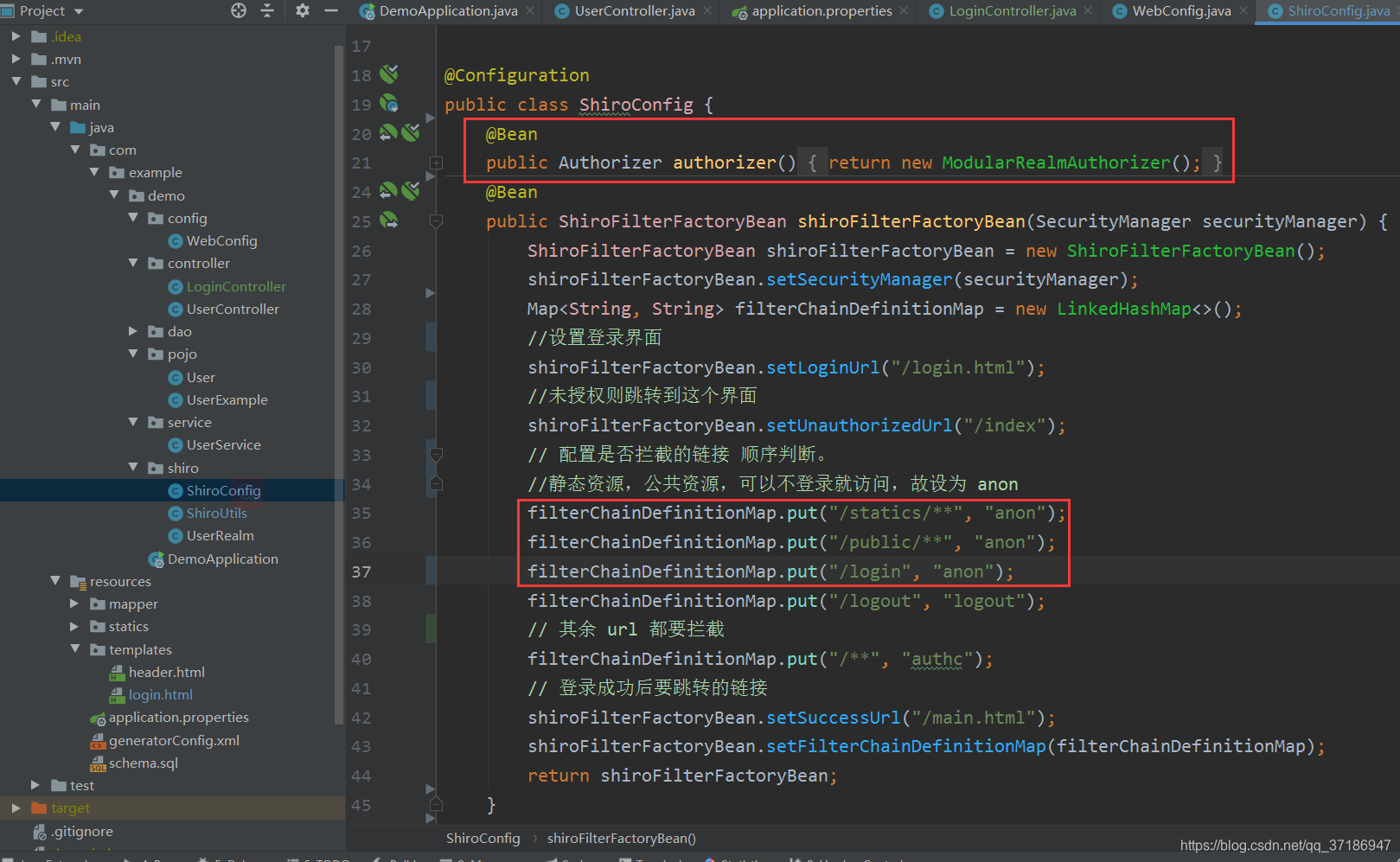
Task: Close the application.properties tab
Action: (904, 10)
